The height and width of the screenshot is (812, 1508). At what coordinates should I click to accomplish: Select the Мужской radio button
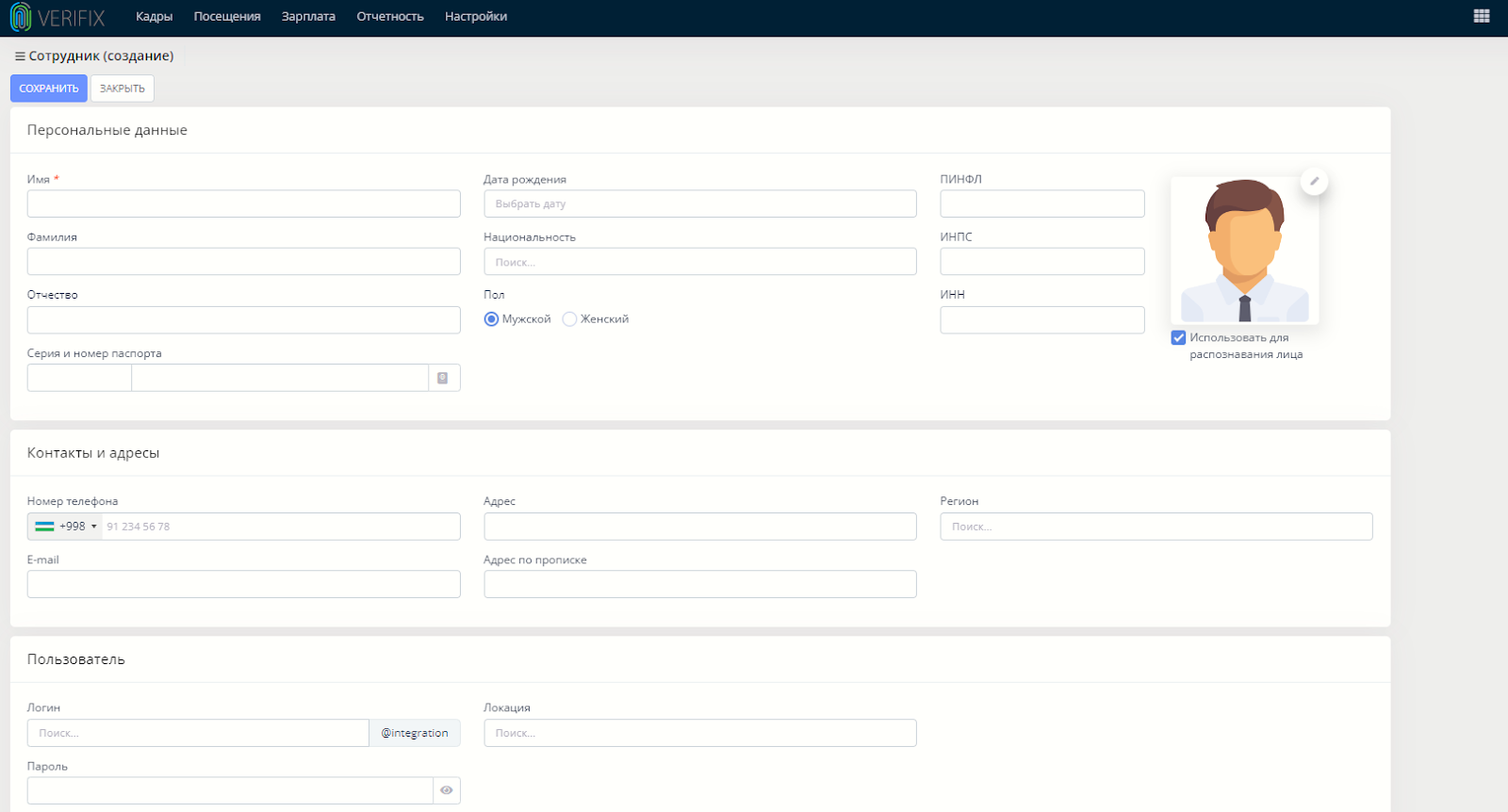(491, 319)
